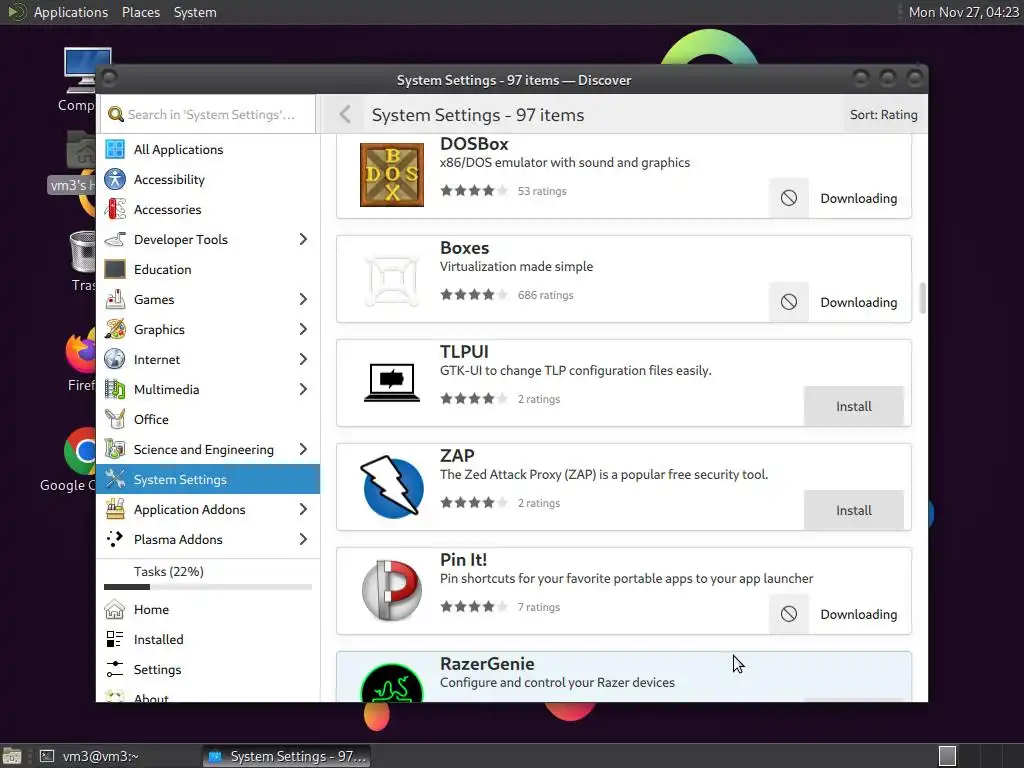This screenshot has height=768, width=1024.
Task: Open the Places menu
Action: pos(141,12)
